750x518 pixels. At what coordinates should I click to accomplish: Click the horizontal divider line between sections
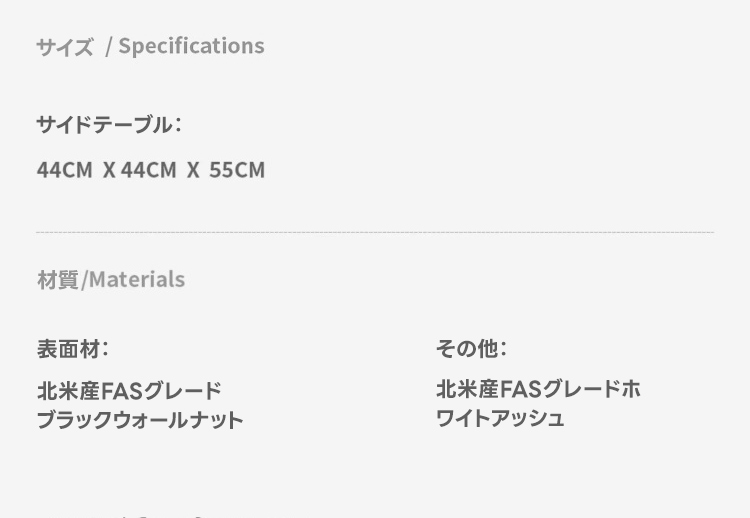coord(375,232)
